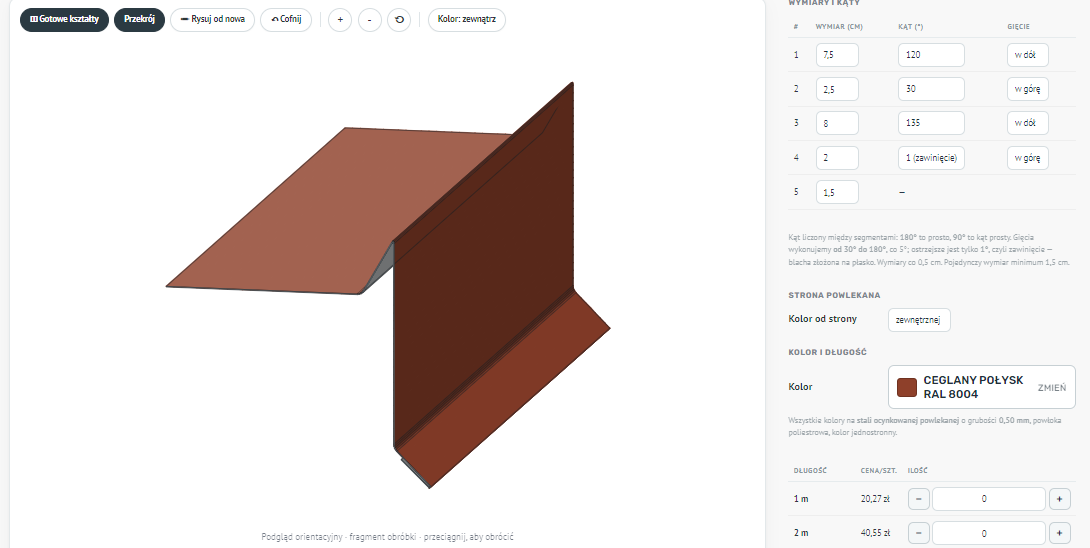The image size is (1090, 548).
Task: Edit quantity field for 1 m length
Action: point(989,499)
